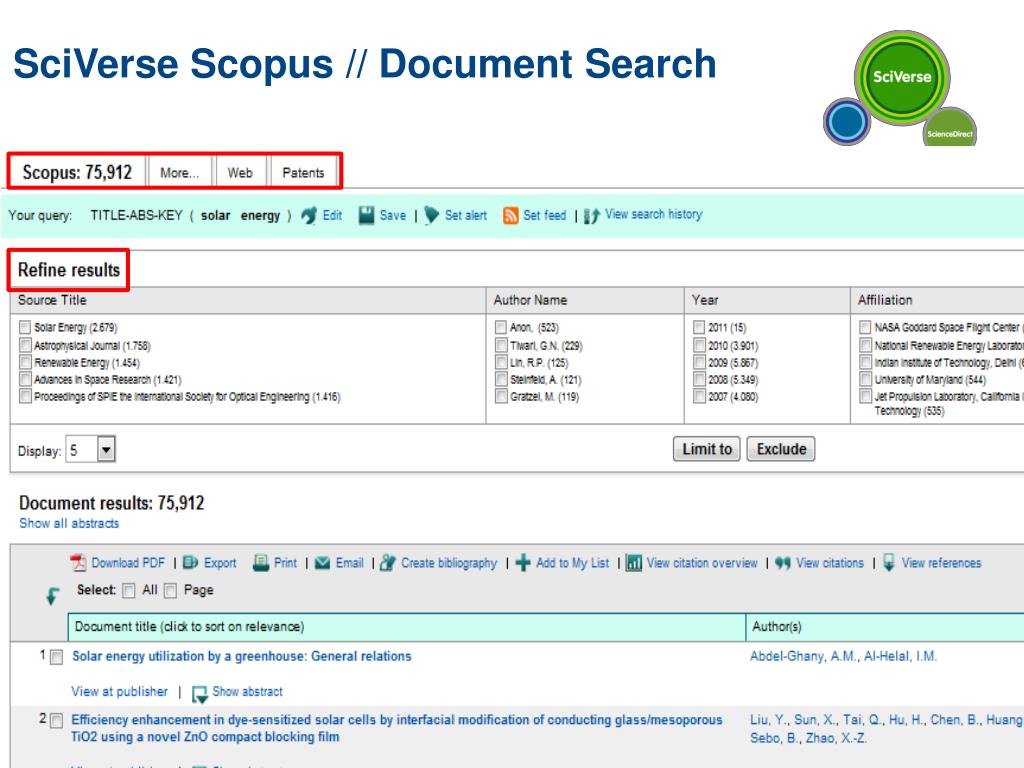Click the Set alert link text
The height and width of the screenshot is (768, 1024).
(x=466, y=216)
